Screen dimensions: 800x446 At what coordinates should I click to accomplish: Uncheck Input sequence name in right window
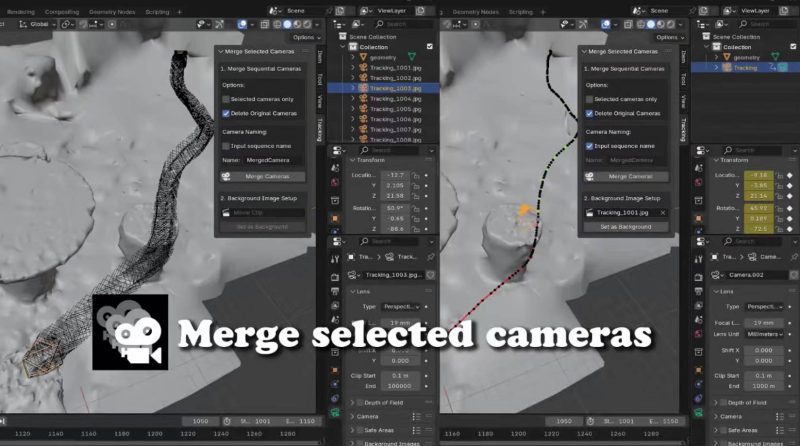589,146
